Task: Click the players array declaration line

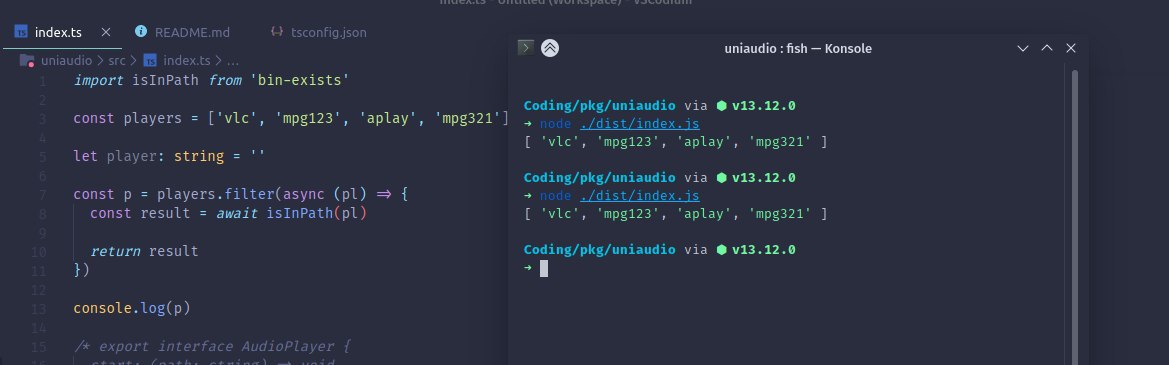Action: point(291,118)
